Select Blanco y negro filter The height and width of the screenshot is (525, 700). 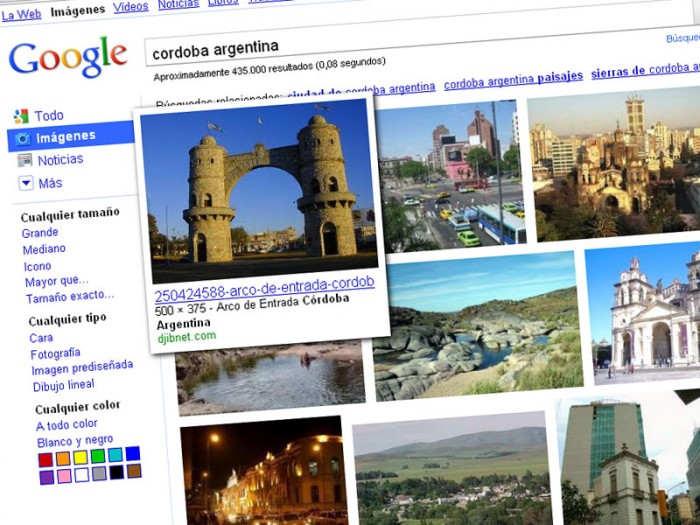click(75, 442)
